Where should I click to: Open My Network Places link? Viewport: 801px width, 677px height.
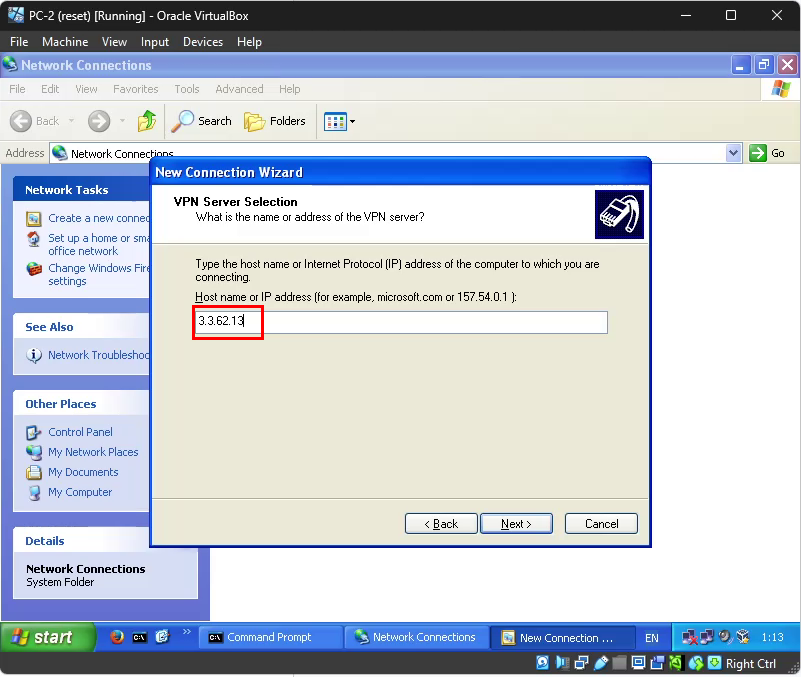coord(93,452)
